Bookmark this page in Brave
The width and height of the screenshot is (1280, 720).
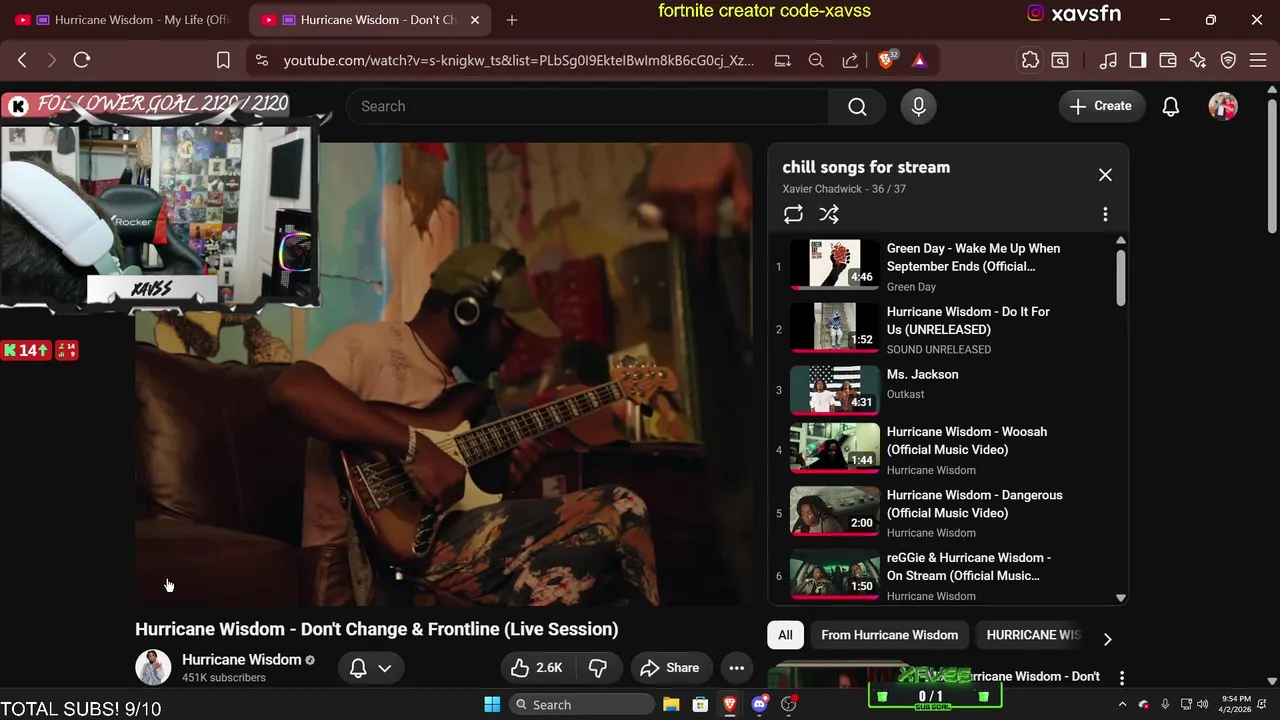coord(223,60)
